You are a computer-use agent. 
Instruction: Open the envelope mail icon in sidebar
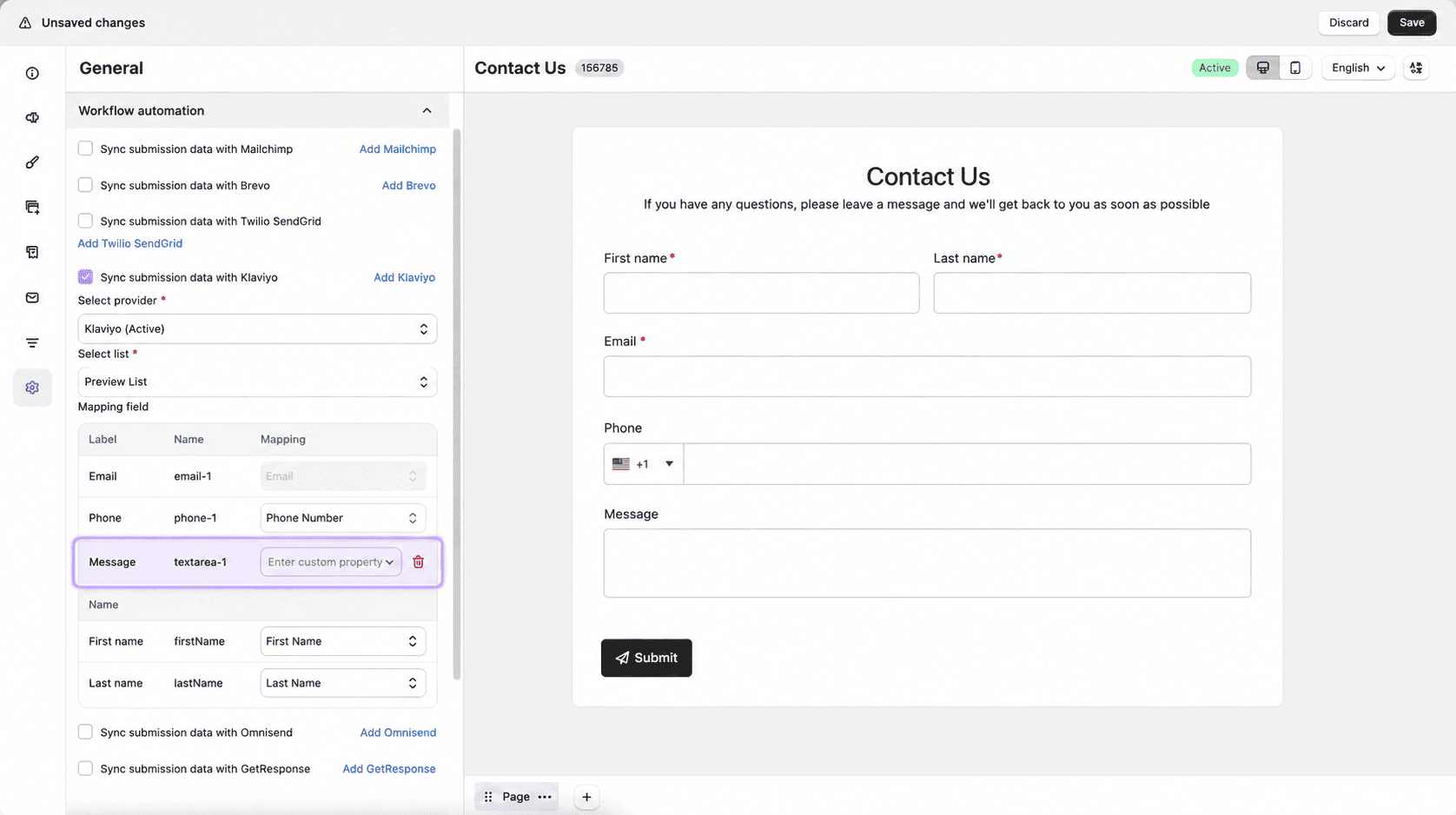[x=32, y=297]
